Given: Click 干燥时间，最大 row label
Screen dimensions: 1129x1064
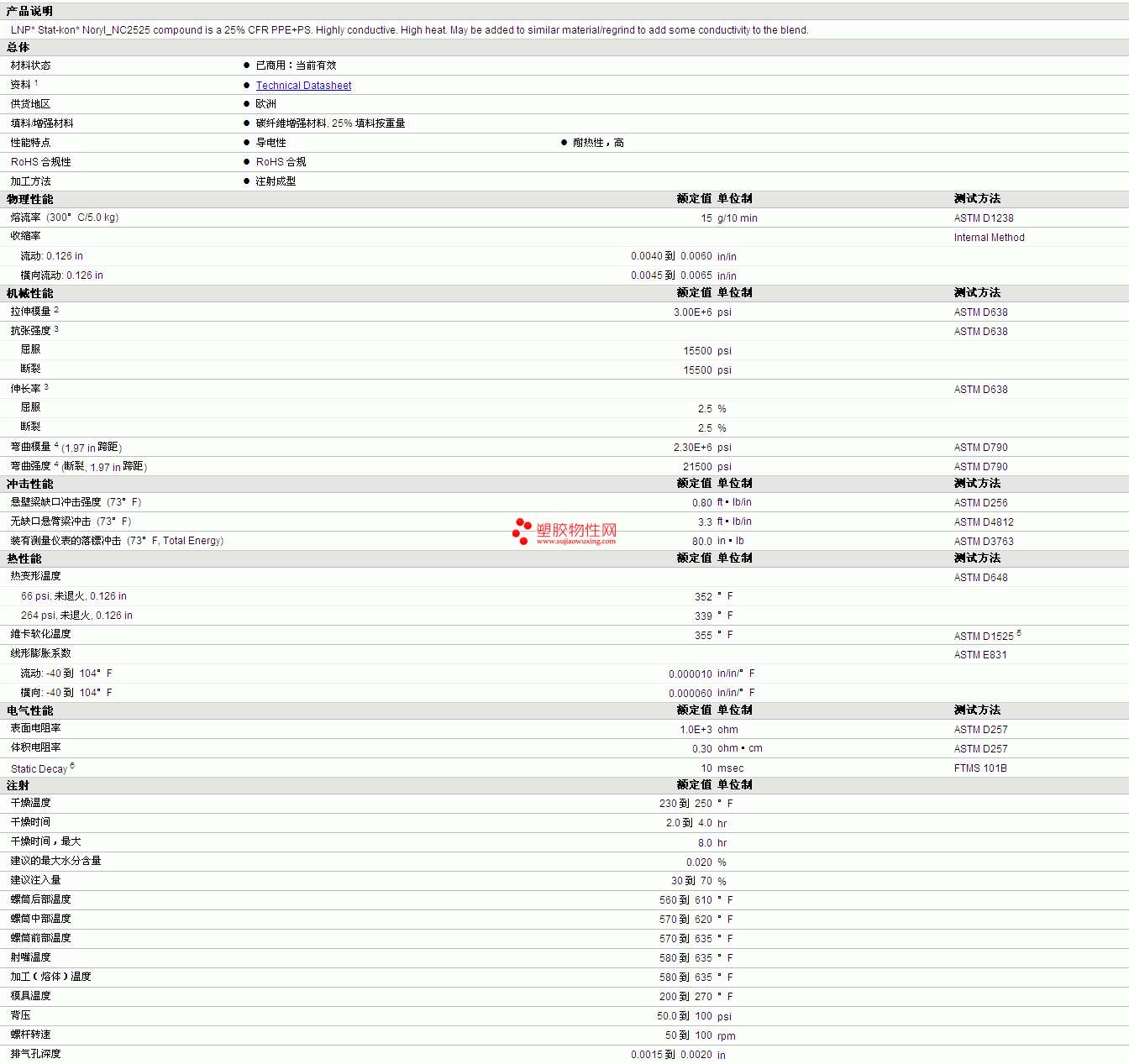Looking at the screenshot, I should 46,841.
